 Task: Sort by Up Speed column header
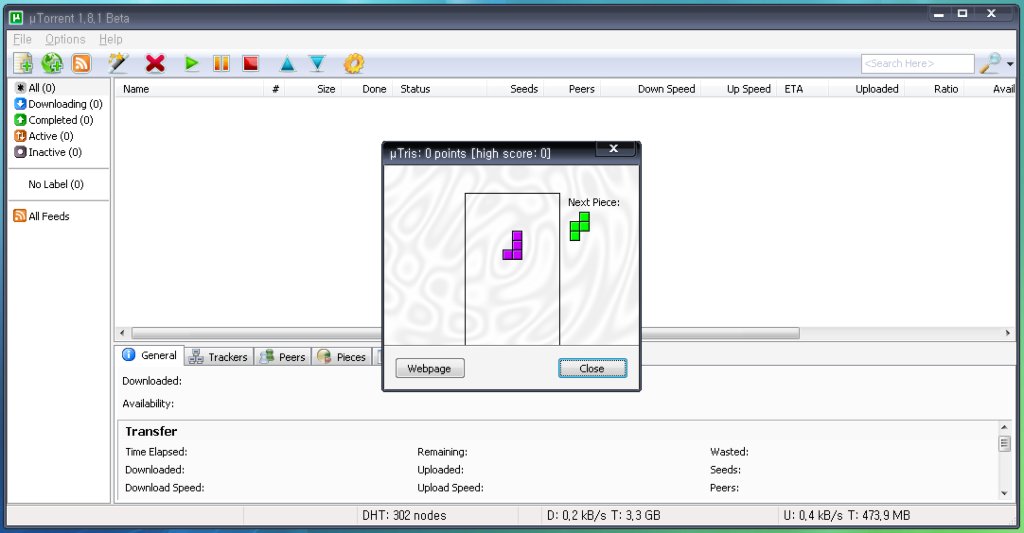click(738, 89)
